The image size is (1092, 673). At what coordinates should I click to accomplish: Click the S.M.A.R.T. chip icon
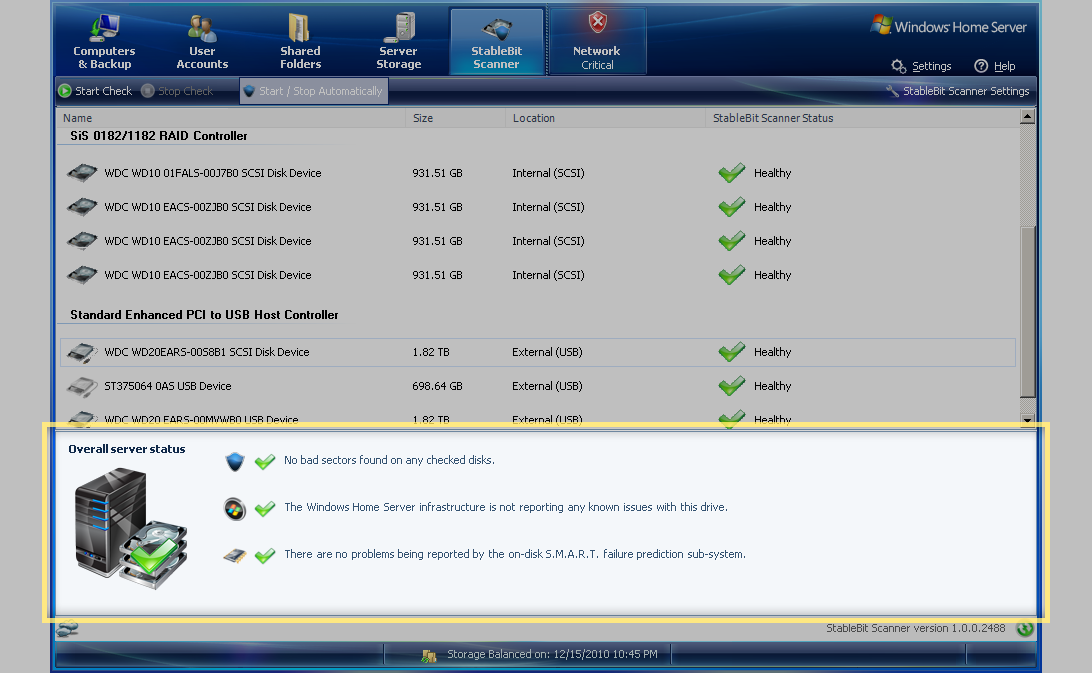click(235, 556)
